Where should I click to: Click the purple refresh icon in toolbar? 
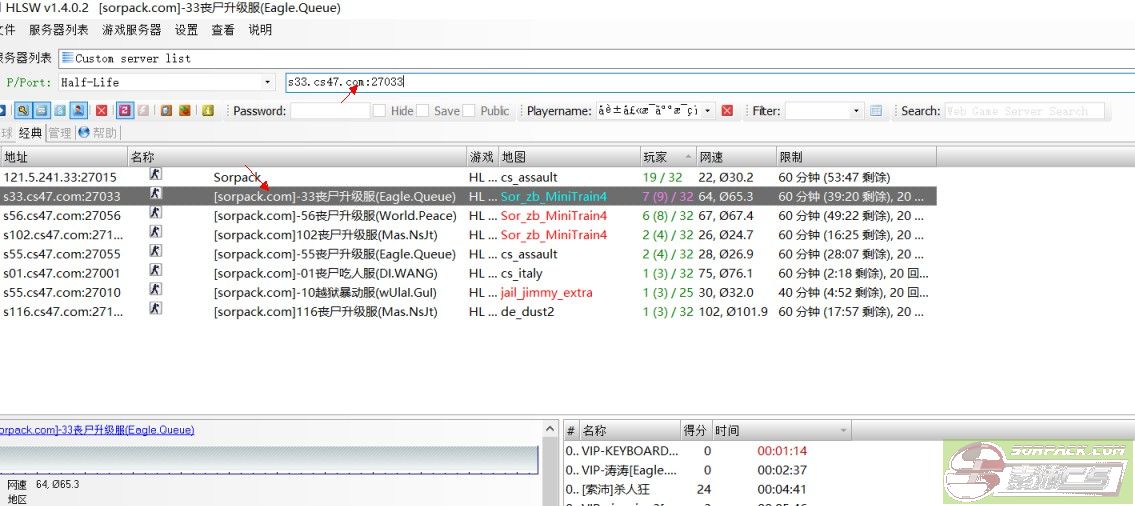(x=125, y=111)
